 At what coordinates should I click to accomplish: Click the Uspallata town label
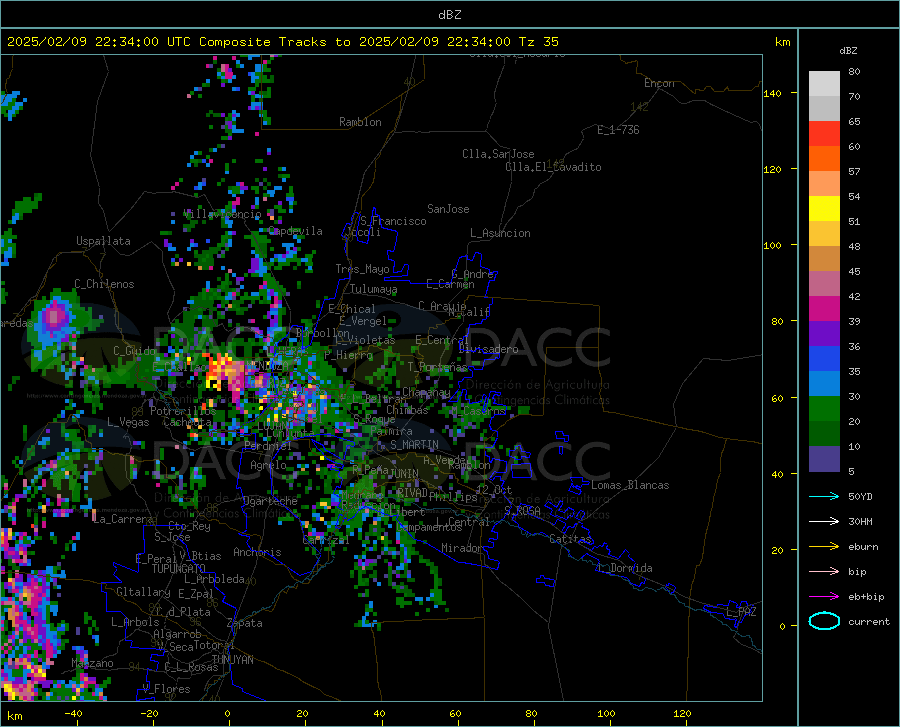tap(103, 241)
